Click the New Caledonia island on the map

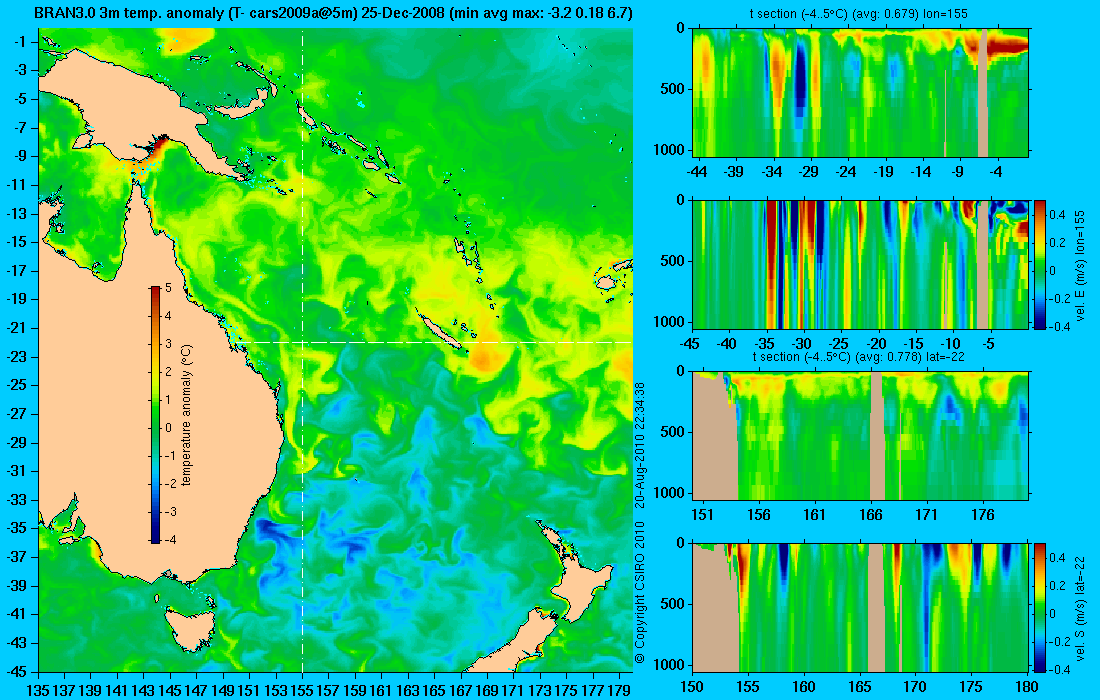[440, 332]
